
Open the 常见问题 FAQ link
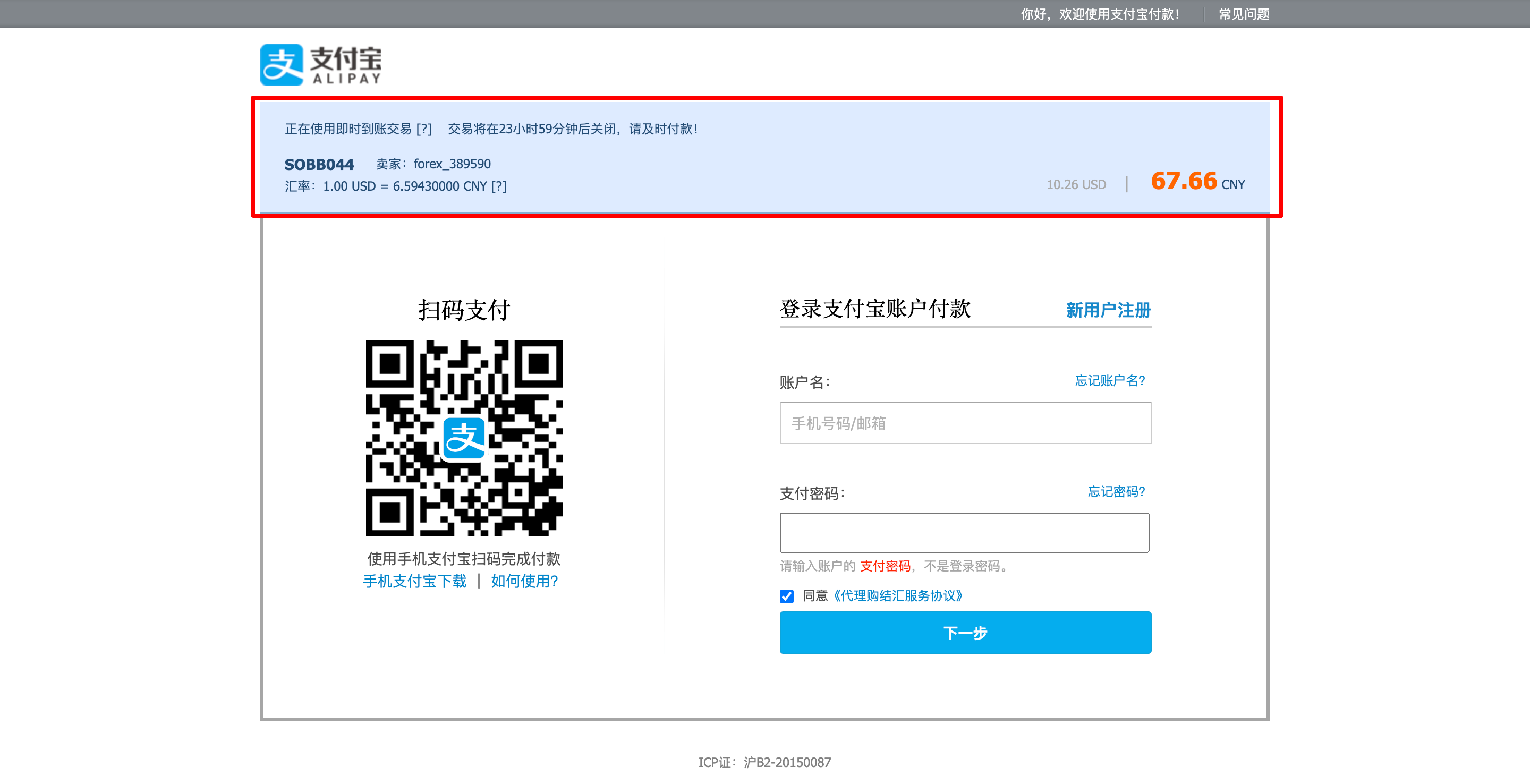coord(1244,14)
